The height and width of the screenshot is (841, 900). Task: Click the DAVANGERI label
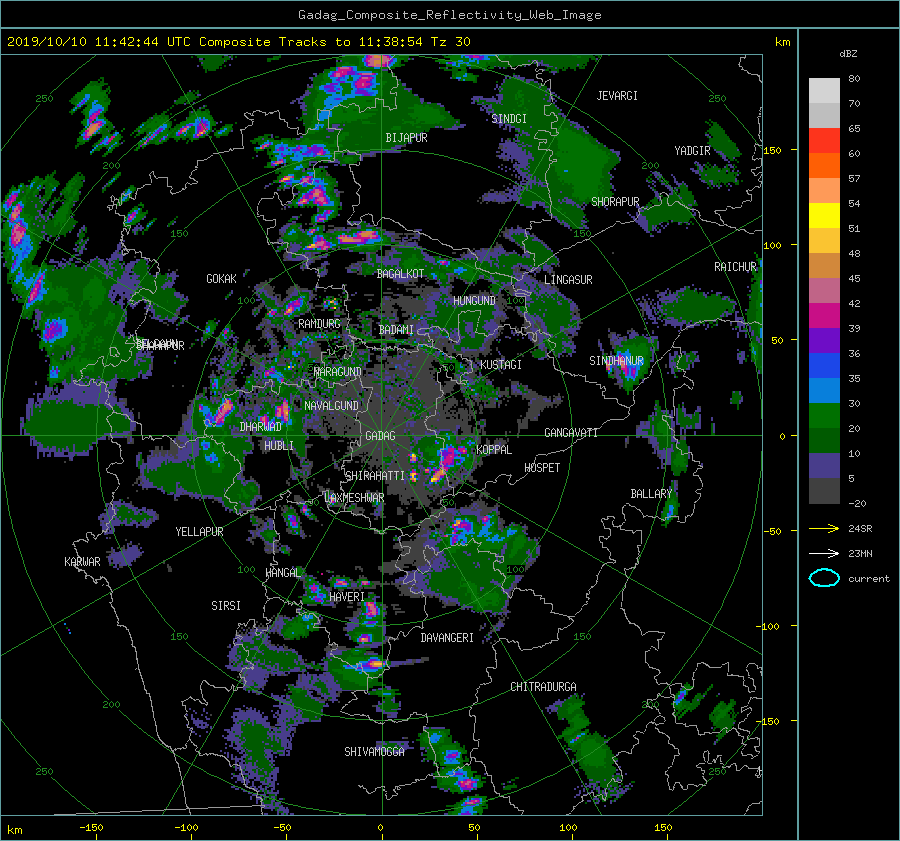click(447, 638)
